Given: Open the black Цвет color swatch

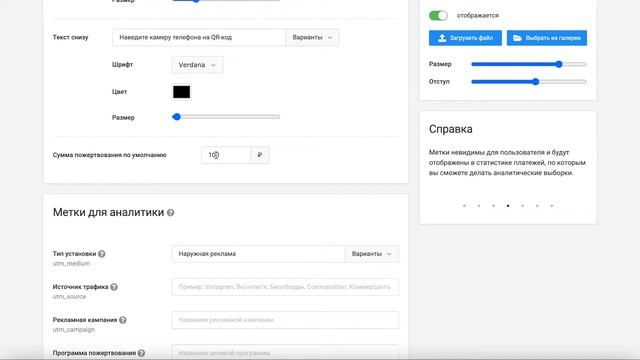Looking at the screenshot, I should pos(181,92).
